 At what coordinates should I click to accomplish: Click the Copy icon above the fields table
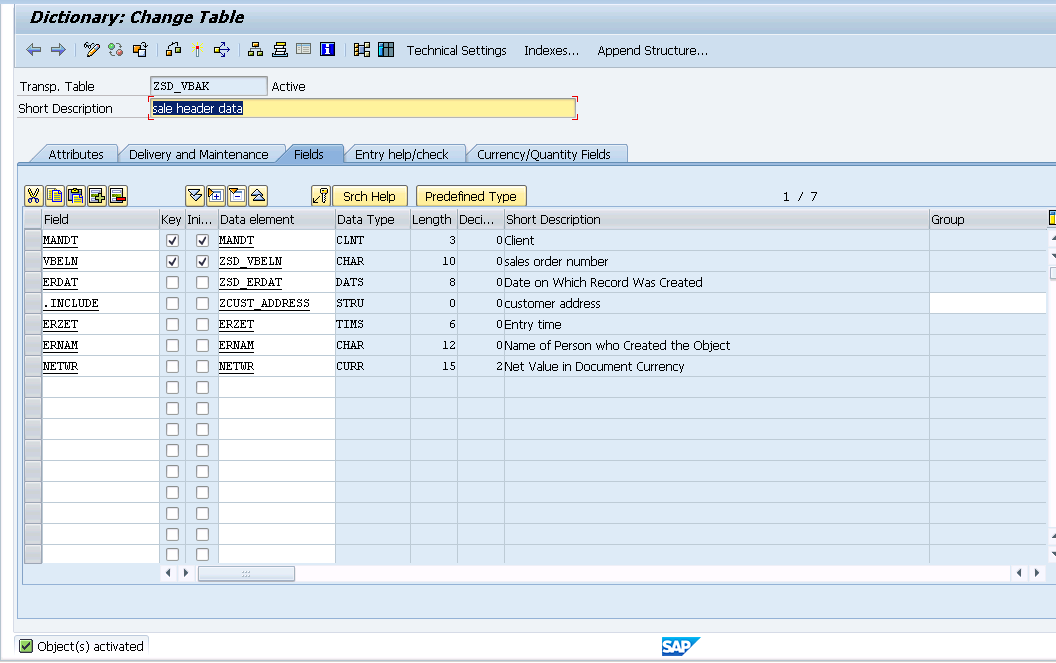click(x=55, y=196)
